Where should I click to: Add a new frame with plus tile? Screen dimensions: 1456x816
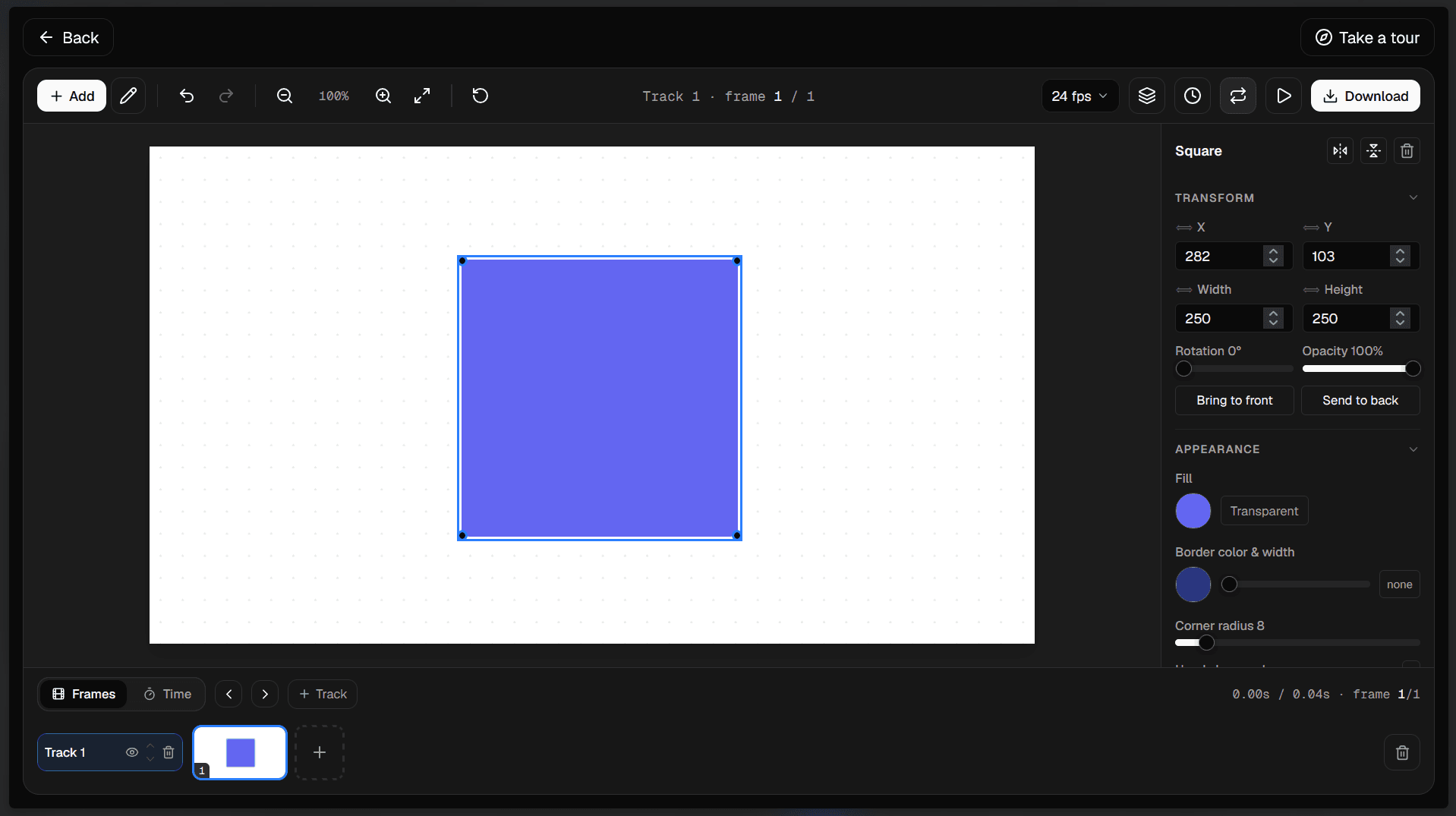(320, 752)
